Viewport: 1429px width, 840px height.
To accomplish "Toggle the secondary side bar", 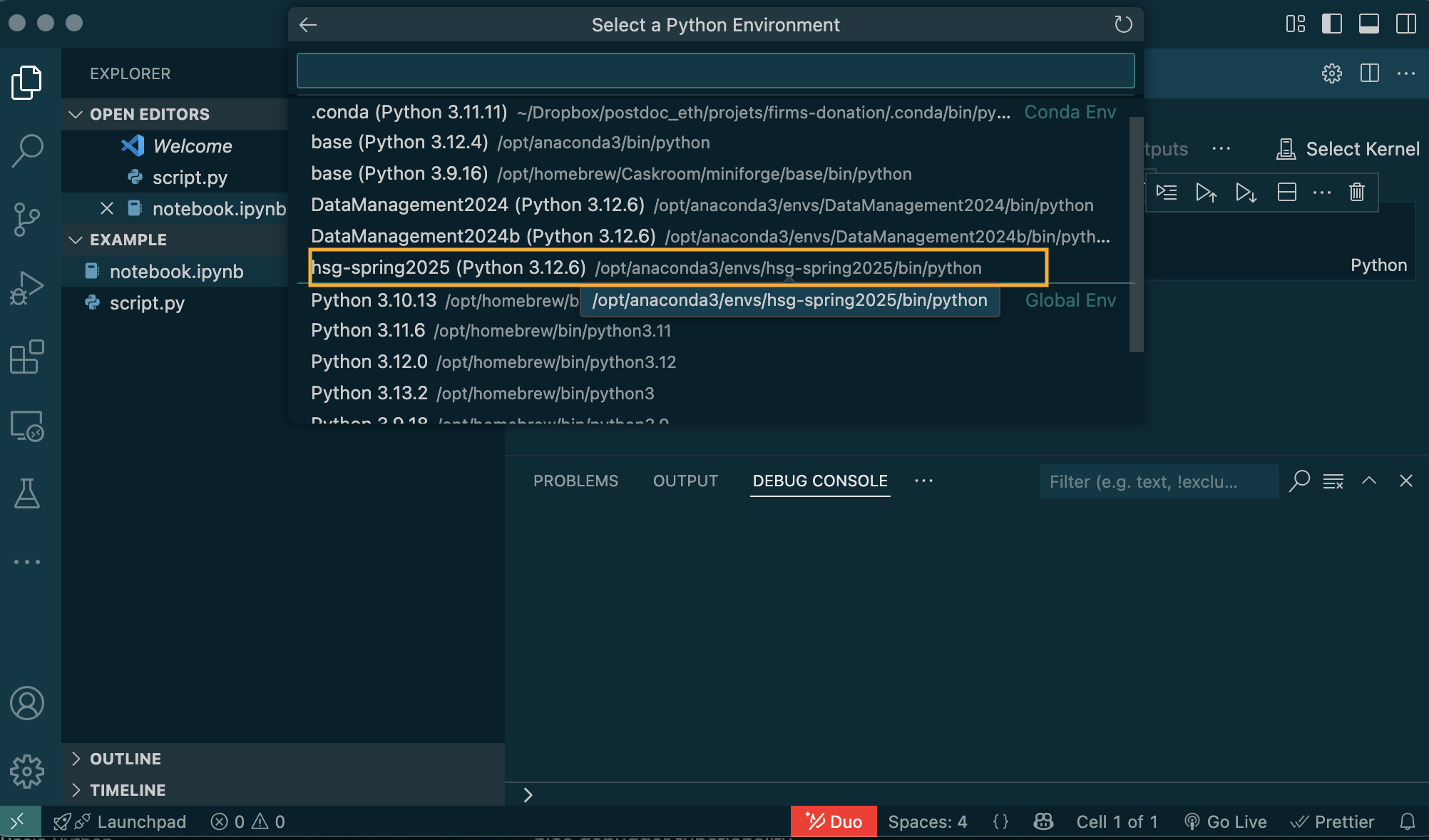I will click(x=1405, y=24).
